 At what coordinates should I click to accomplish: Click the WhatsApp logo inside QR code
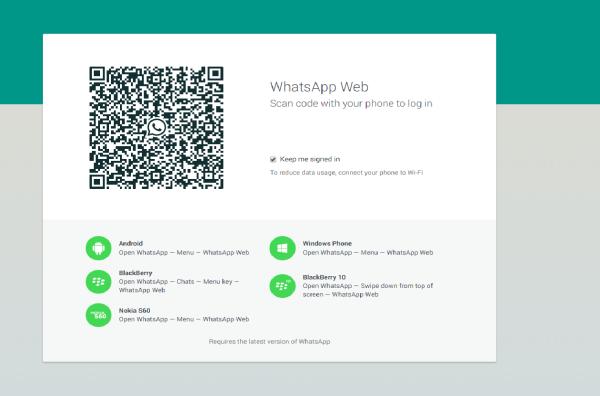(x=157, y=127)
